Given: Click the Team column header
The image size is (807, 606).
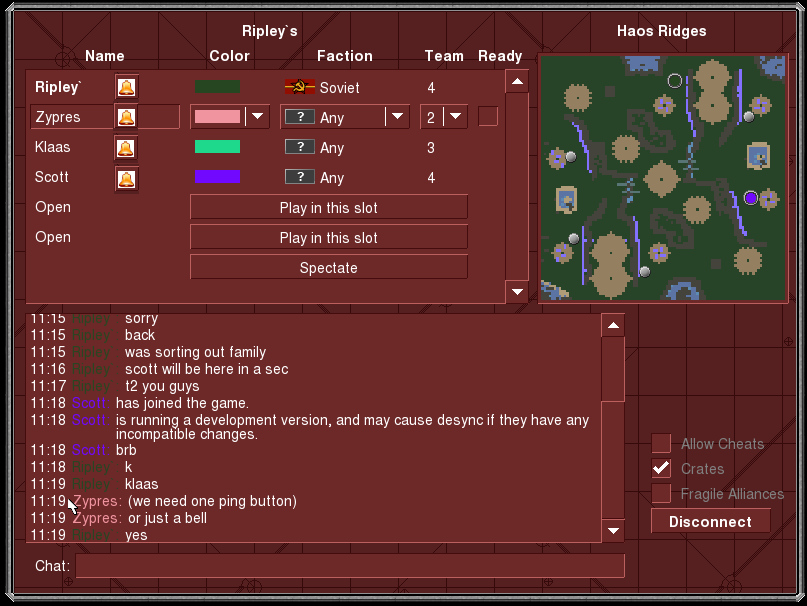Looking at the screenshot, I should click(444, 56).
